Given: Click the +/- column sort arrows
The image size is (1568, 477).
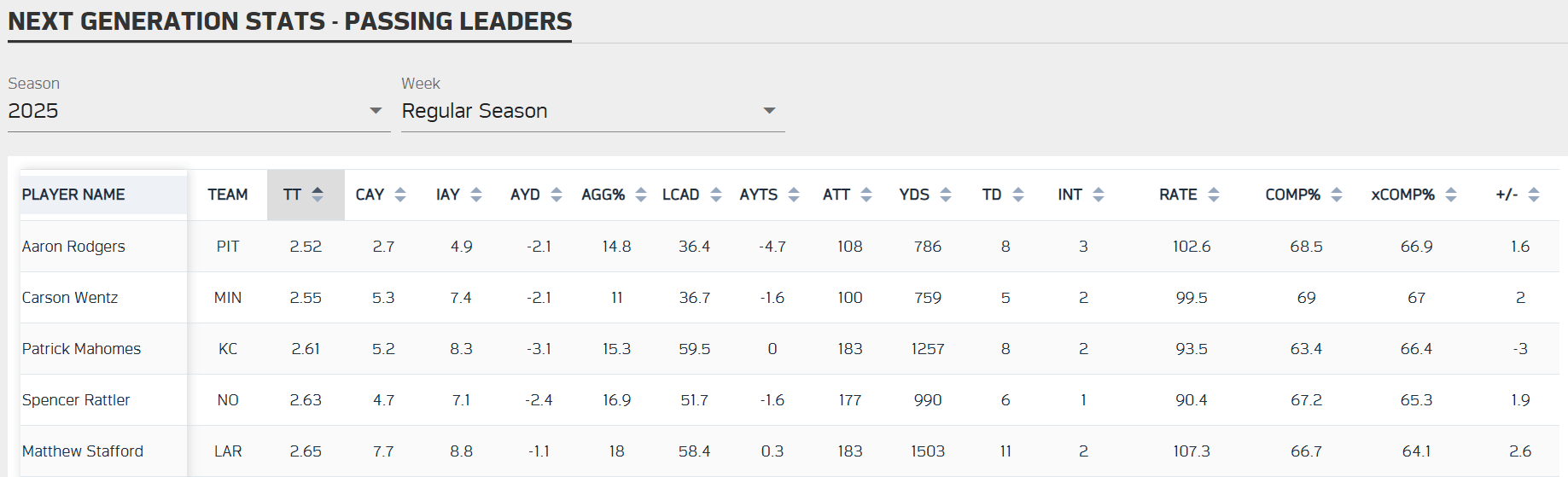Looking at the screenshot, I should 1534,195.
